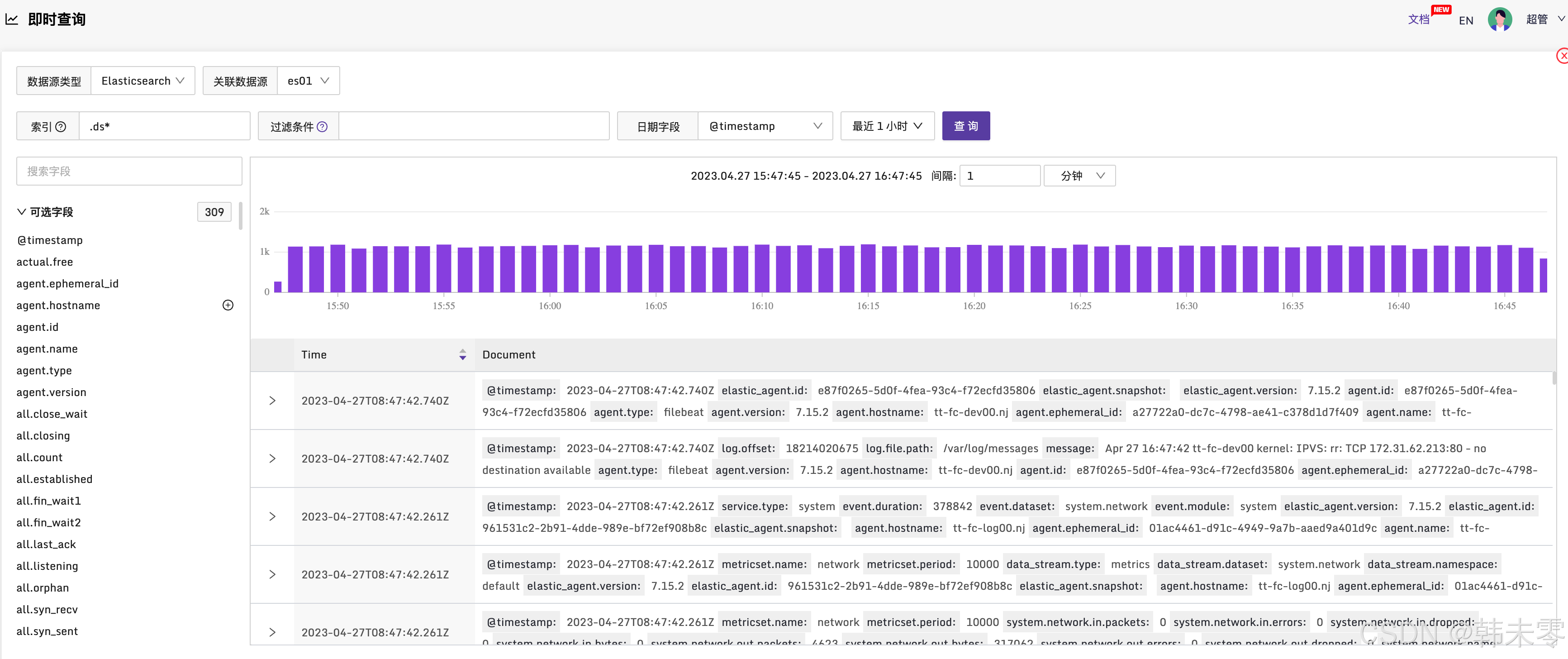Screen dimensions: 1568x659
Task: Expand the third result row at 08:47:42.261Z
Action: tap(272, 516)
